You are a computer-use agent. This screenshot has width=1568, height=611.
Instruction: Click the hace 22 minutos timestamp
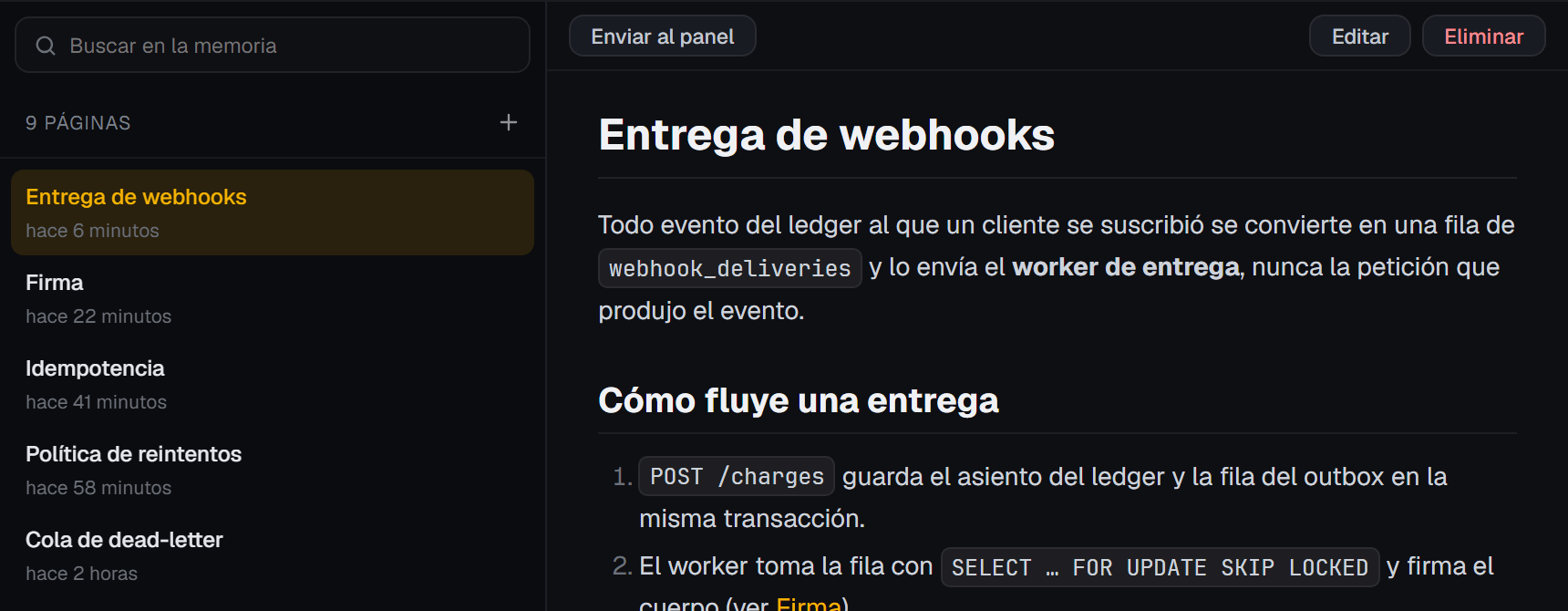pos(98,316)
